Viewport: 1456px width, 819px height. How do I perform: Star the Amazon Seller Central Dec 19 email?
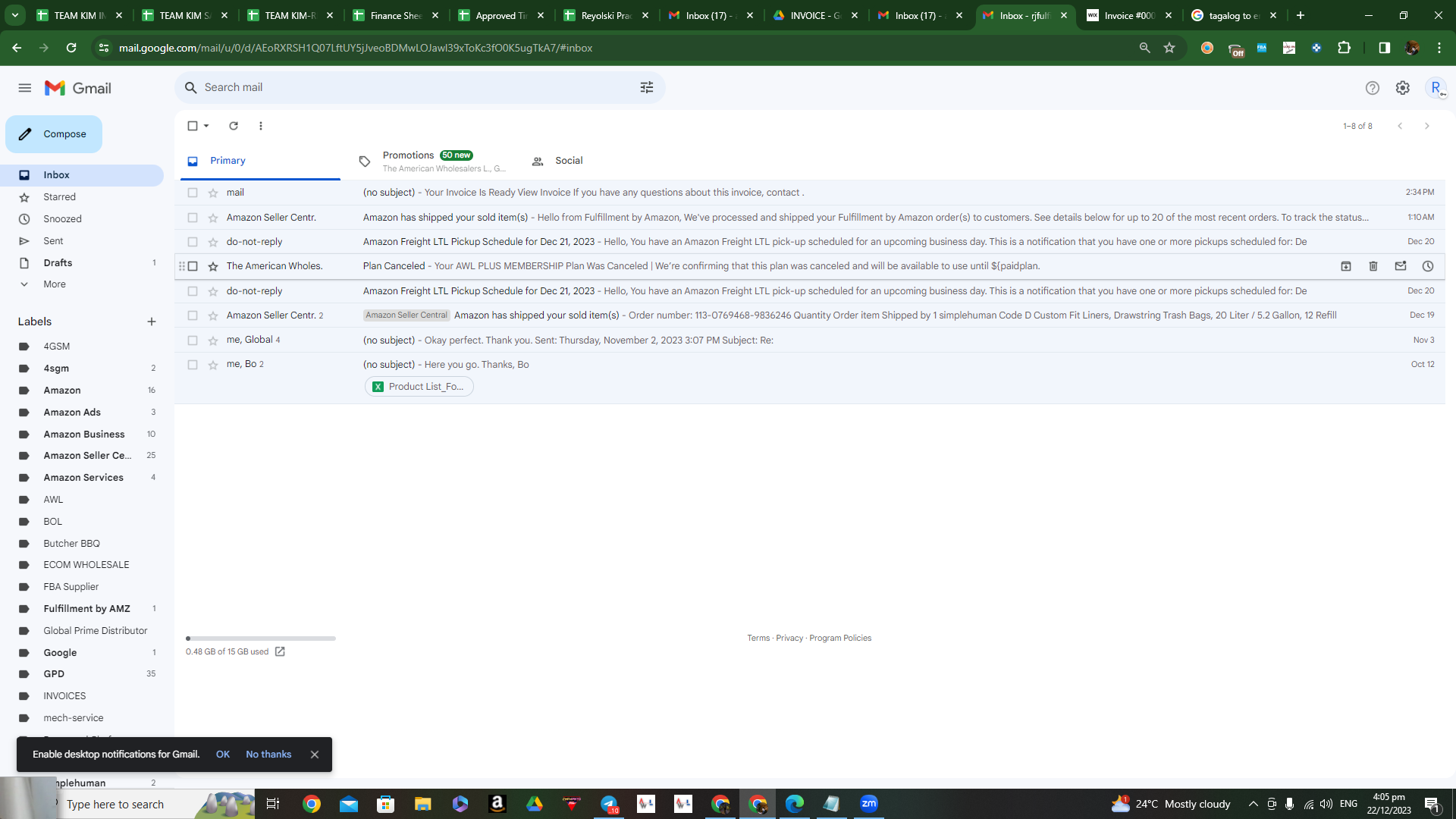(213, 315)
